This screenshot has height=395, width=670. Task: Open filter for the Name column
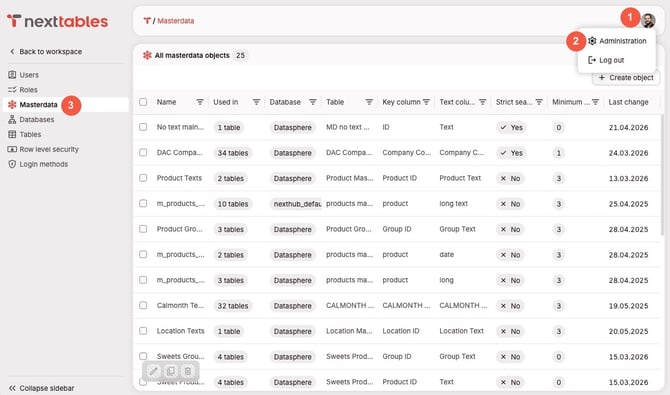200,102
